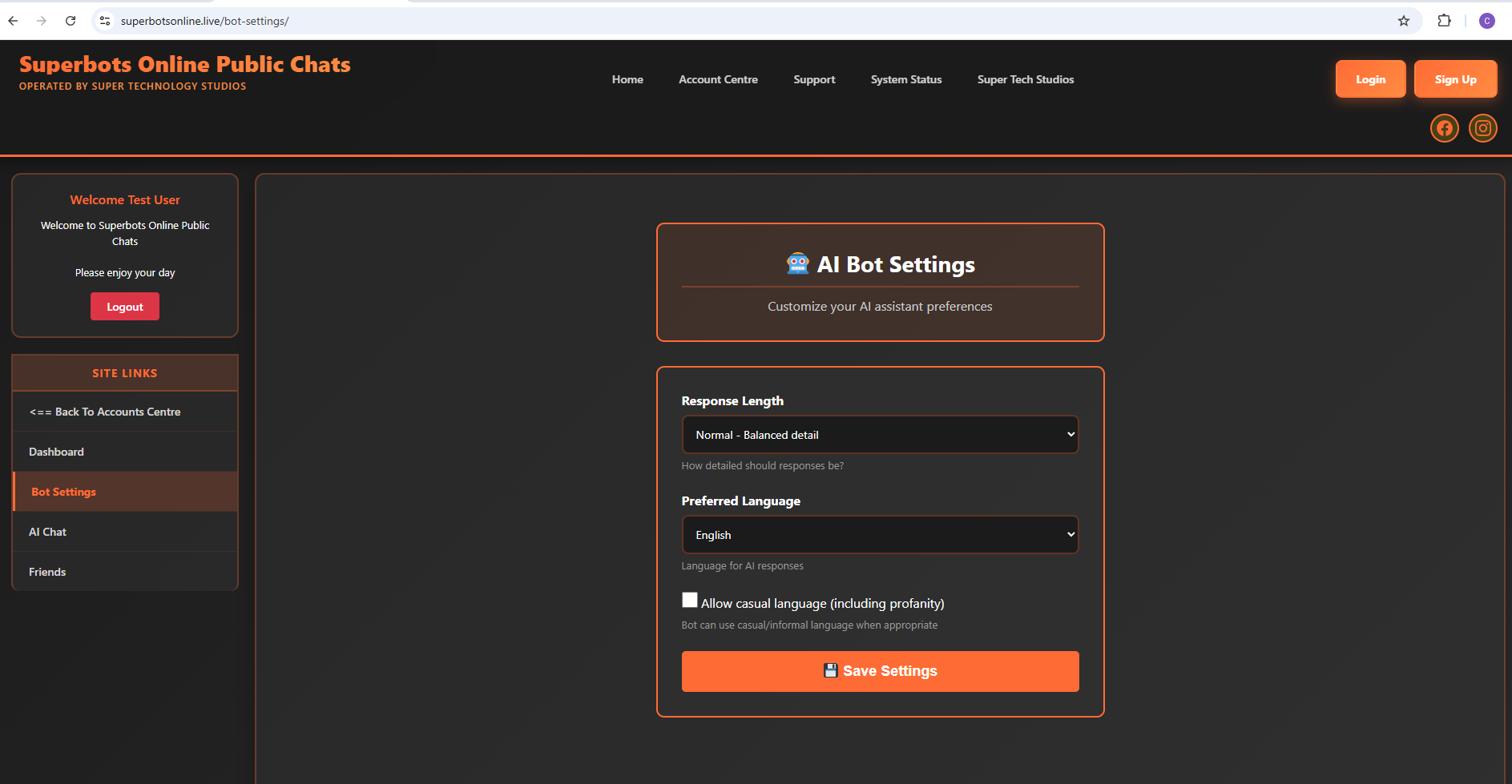Screen dimensions: 1512x784
Task: Reload the page with refresh icon
Action: [x=71, y=21]
